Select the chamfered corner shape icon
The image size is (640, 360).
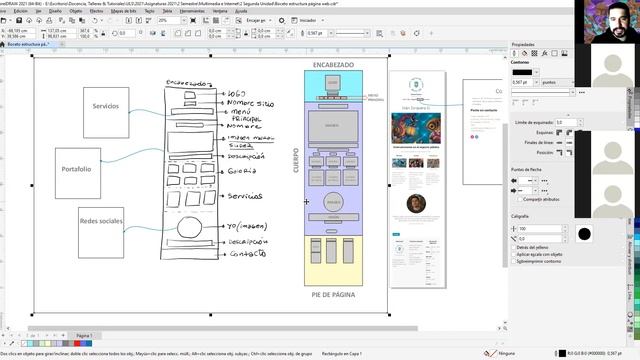198,33
